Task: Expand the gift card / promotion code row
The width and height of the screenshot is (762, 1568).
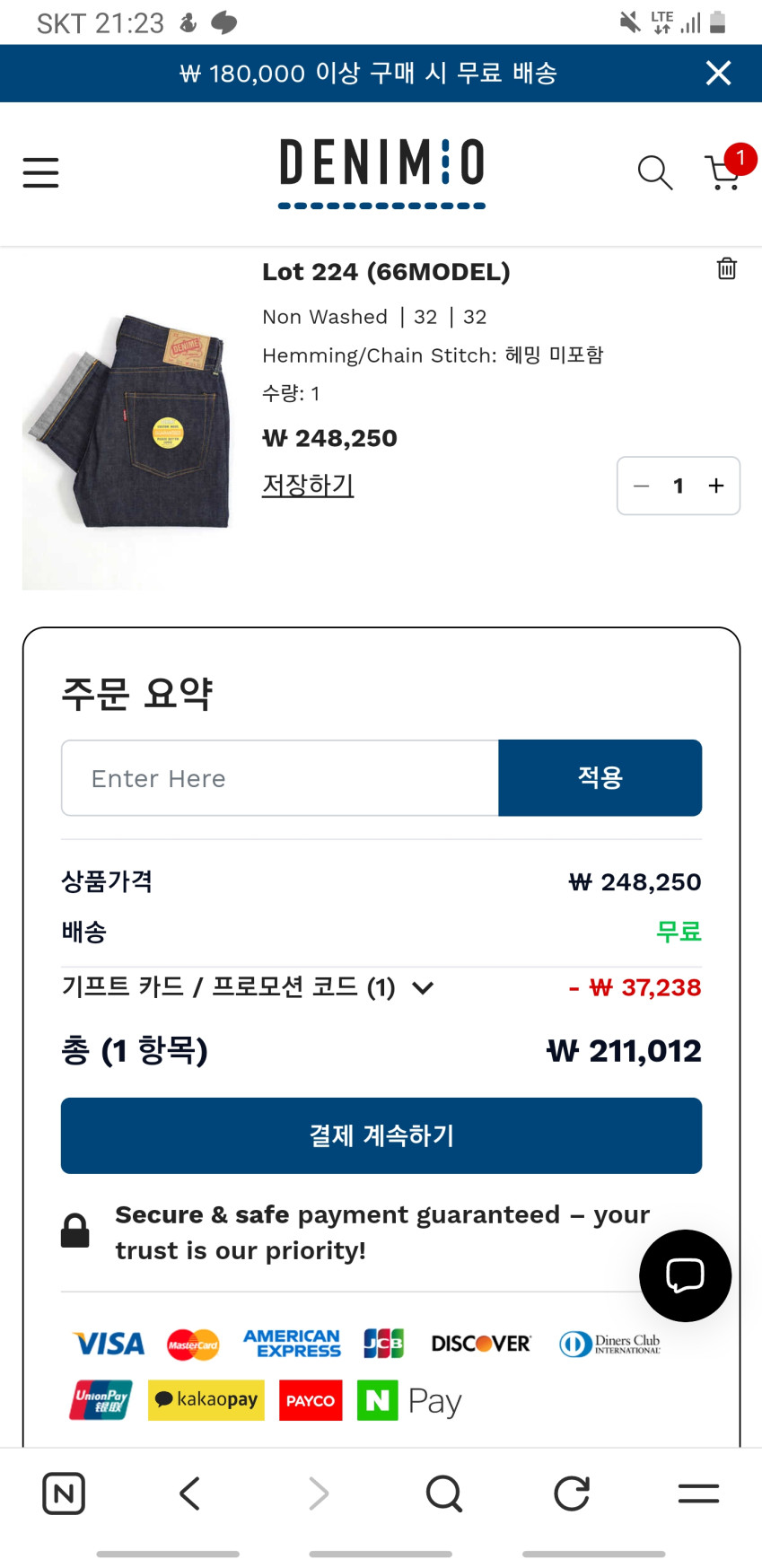Action: tap(422, 988)
